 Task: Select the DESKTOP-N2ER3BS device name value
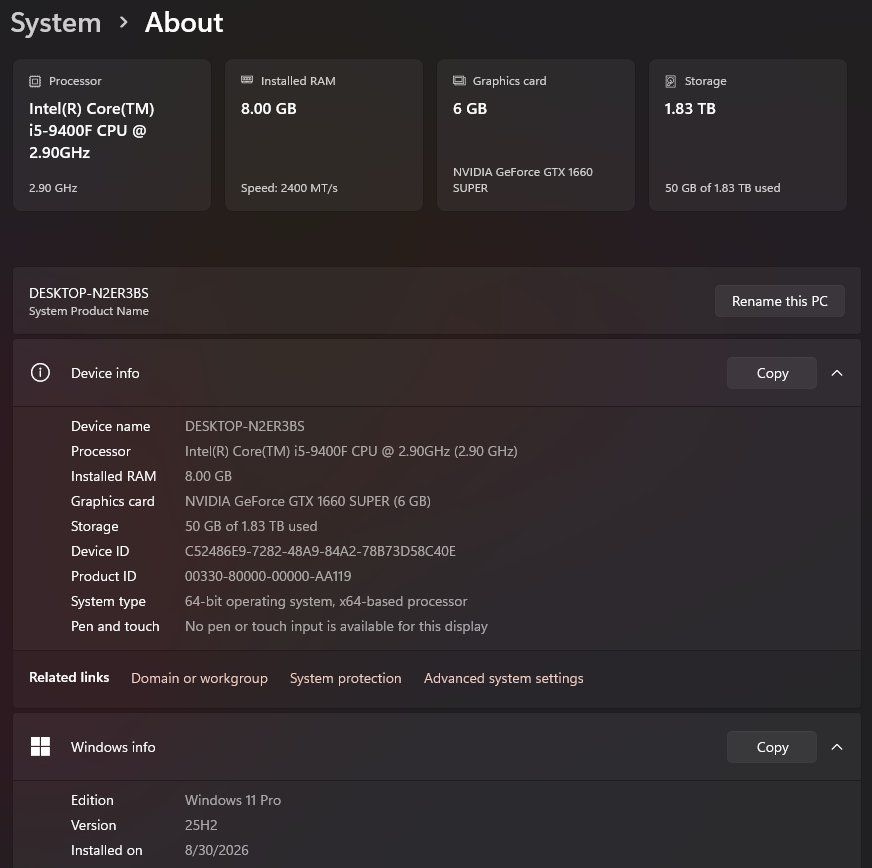pyautogui.click(x=244, y=426)
